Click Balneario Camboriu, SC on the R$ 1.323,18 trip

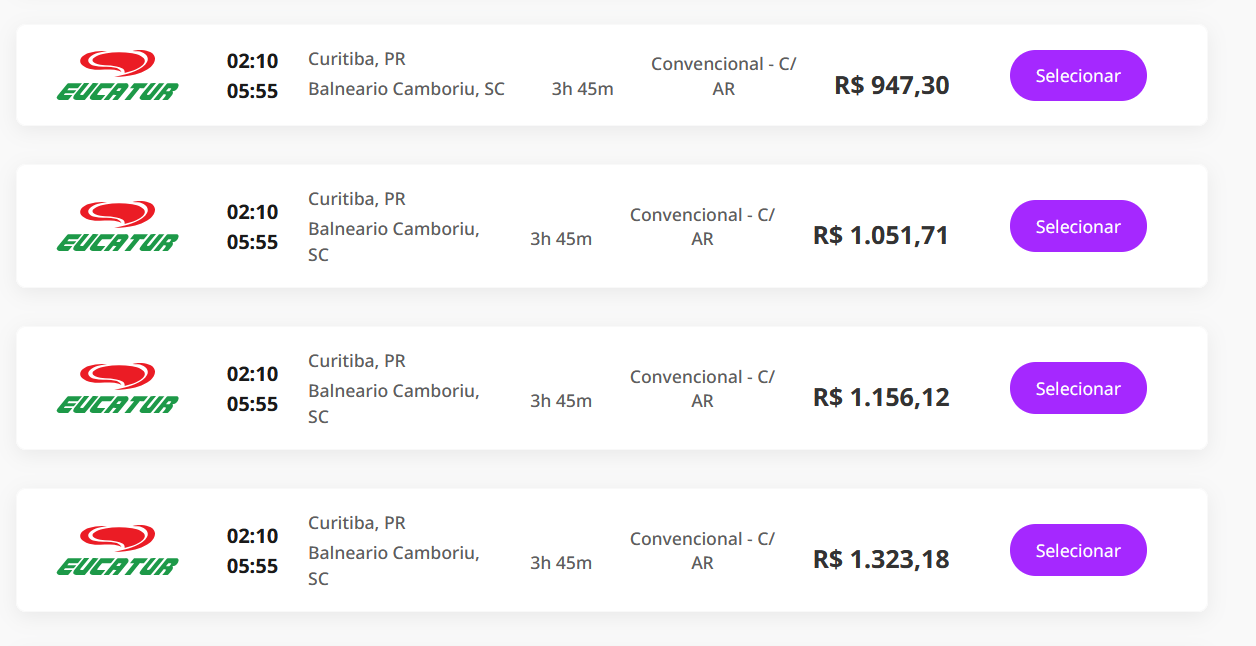pos(393,565)
